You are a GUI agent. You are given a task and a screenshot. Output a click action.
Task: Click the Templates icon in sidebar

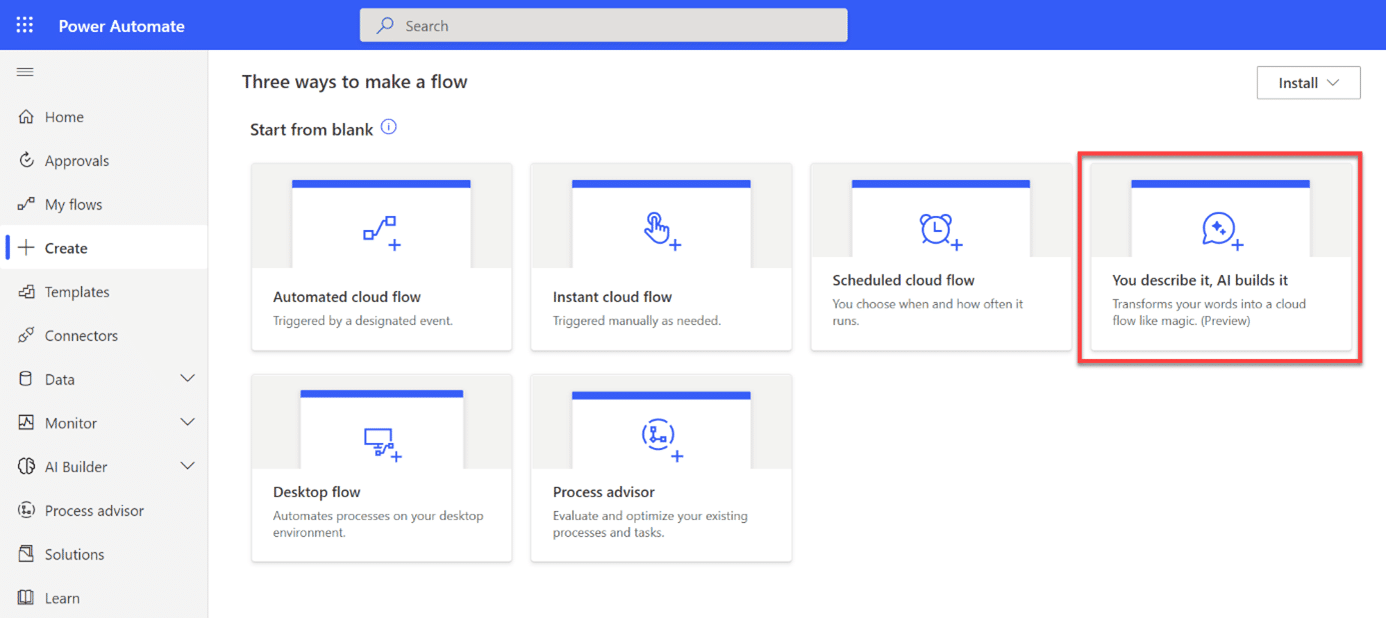[26, 292]
